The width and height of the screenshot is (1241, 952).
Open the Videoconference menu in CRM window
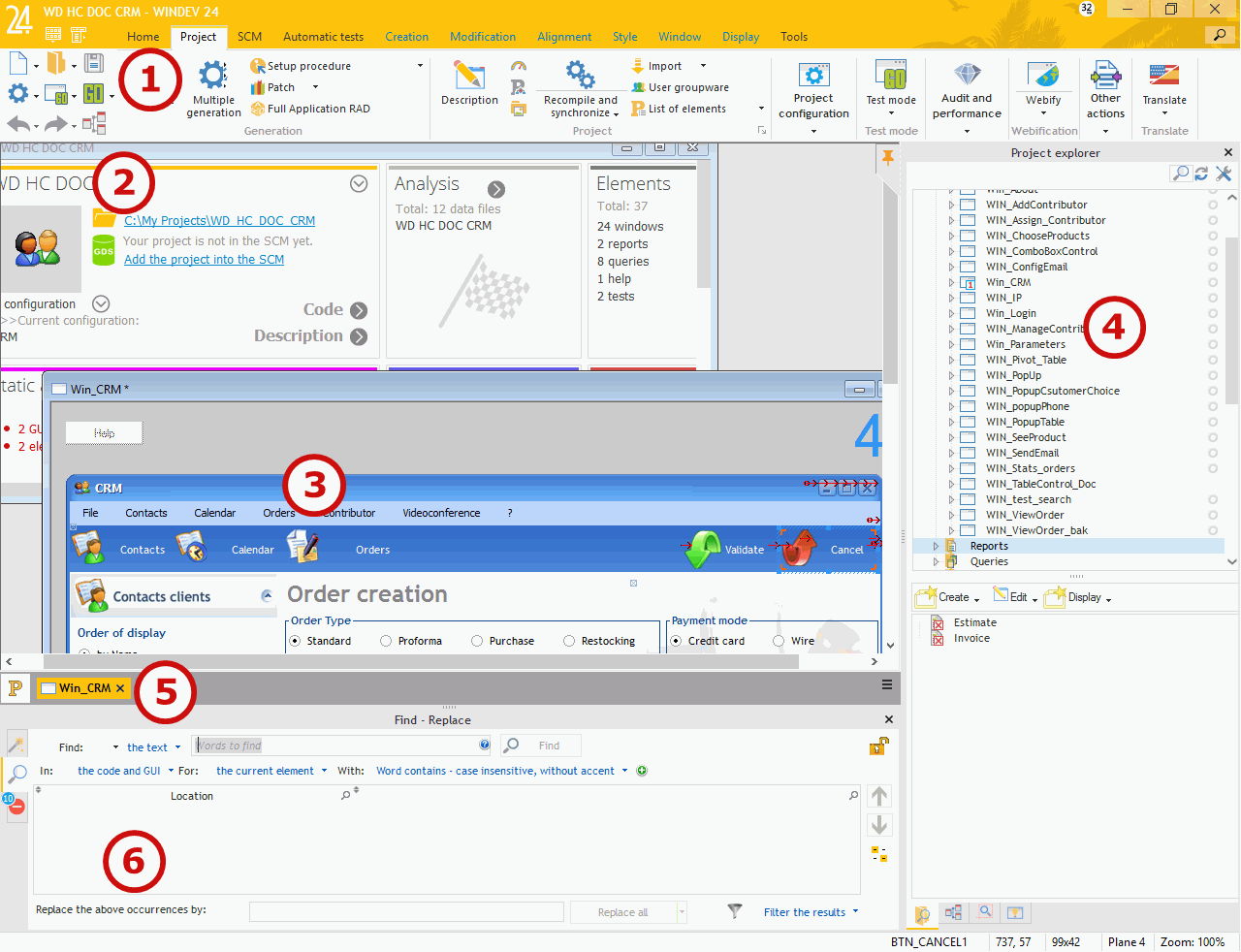click(x=441, y=513)
